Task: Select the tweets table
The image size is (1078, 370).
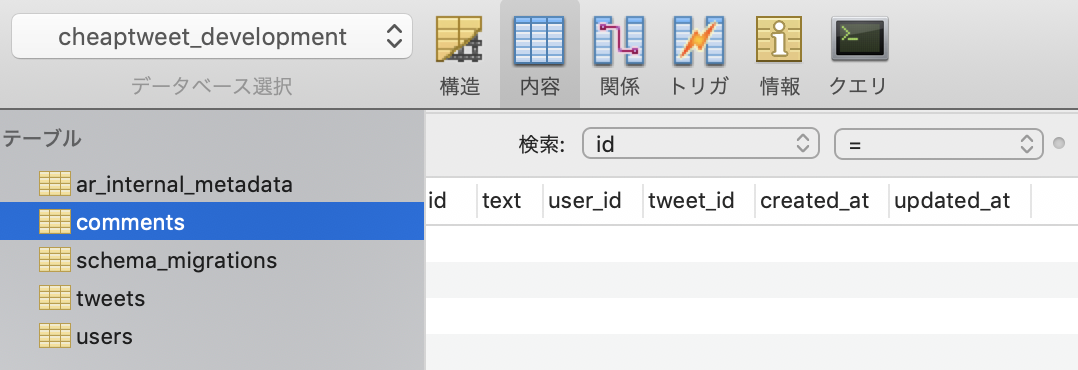Action: (x=212, y=298)
